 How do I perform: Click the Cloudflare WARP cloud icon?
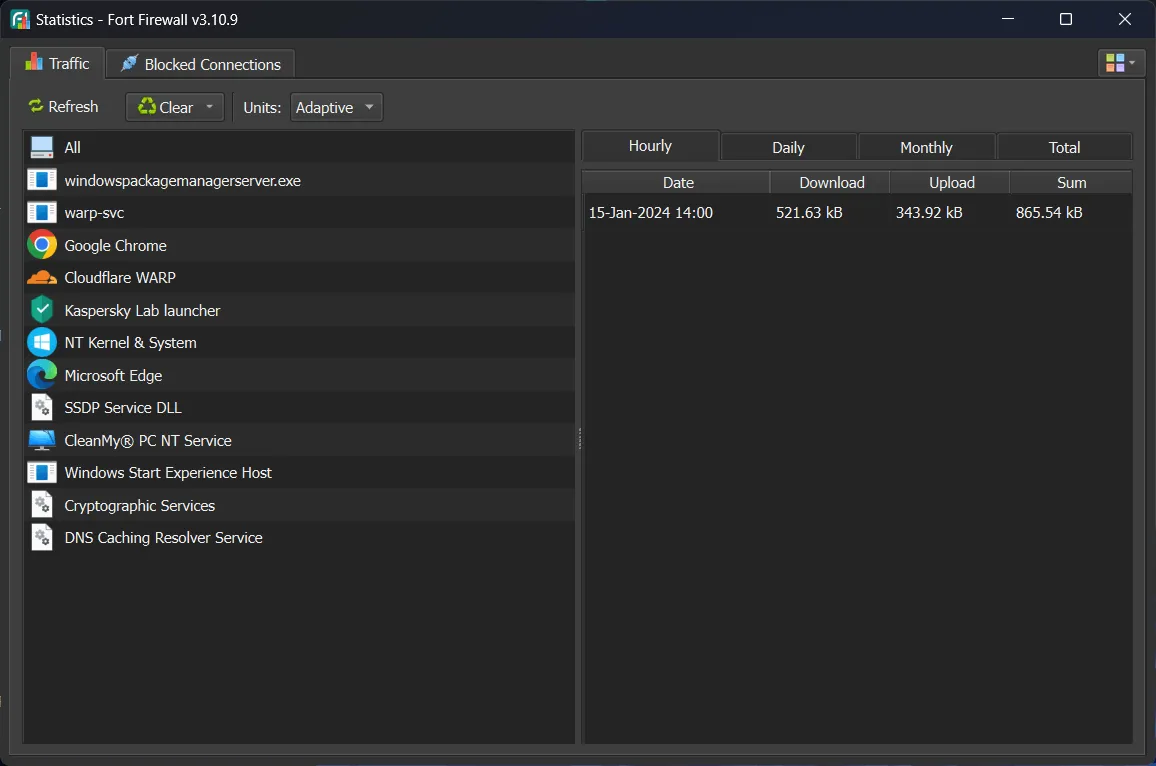tap(42, 278)
